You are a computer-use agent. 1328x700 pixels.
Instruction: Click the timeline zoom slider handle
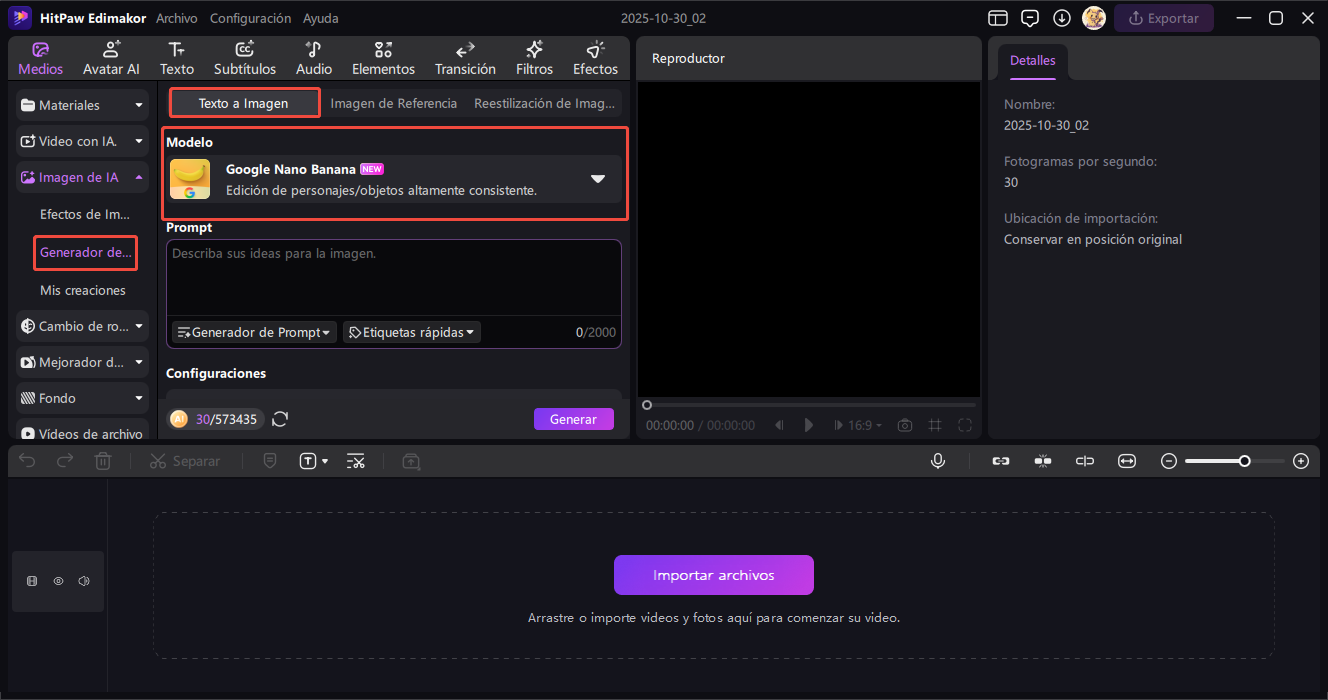pos(1244,461)
